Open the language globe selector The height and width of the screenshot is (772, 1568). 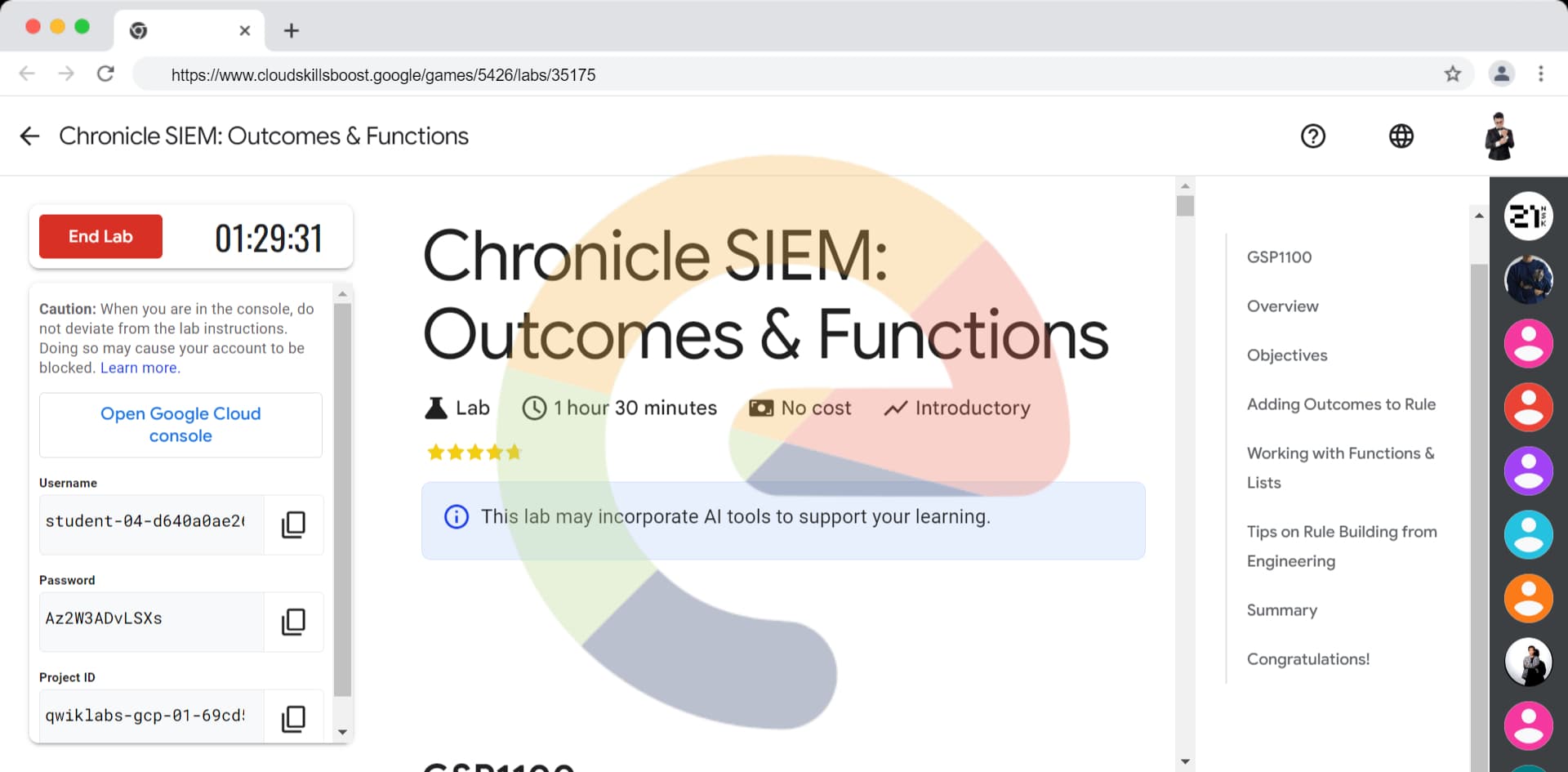click(x=1401, y=136)
